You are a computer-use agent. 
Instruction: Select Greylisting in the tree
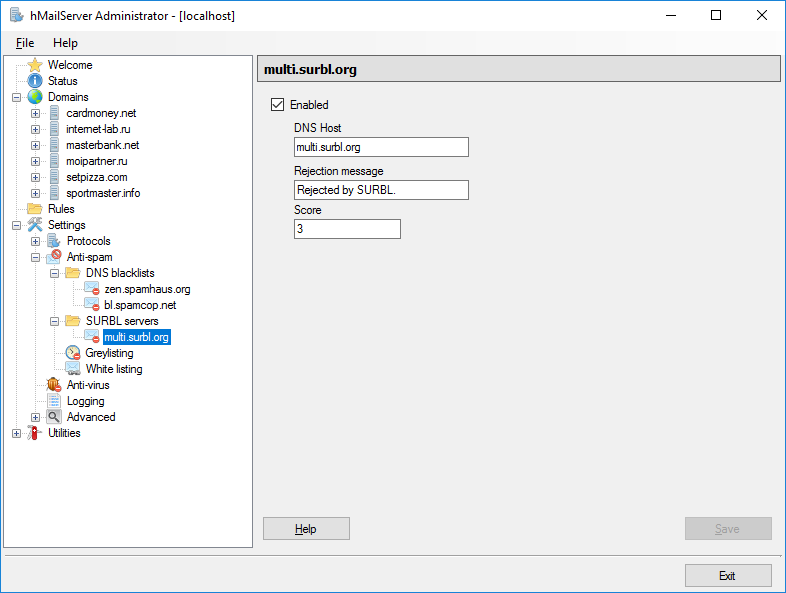tap(109, 353)
